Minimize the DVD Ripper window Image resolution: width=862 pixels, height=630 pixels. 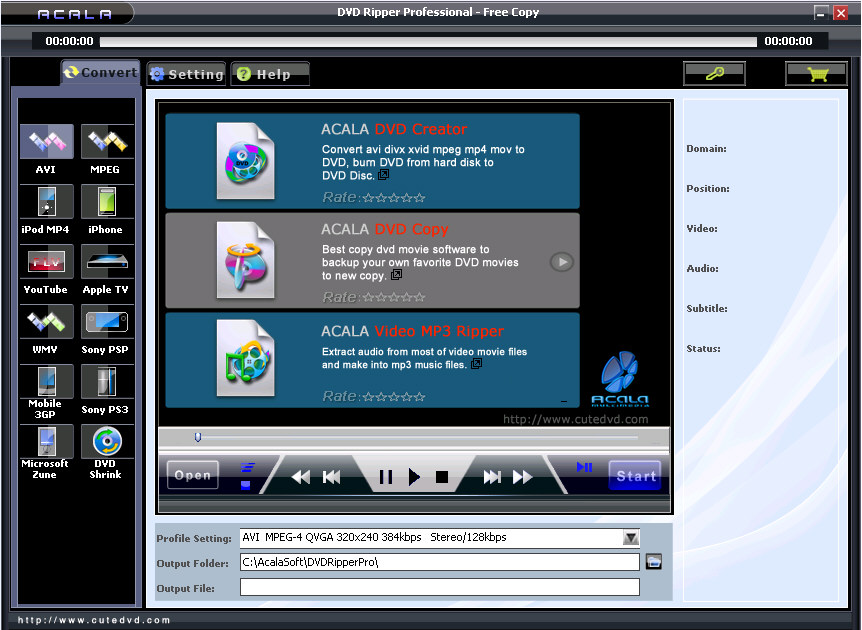pyautogui.click(x=821, y=13)
